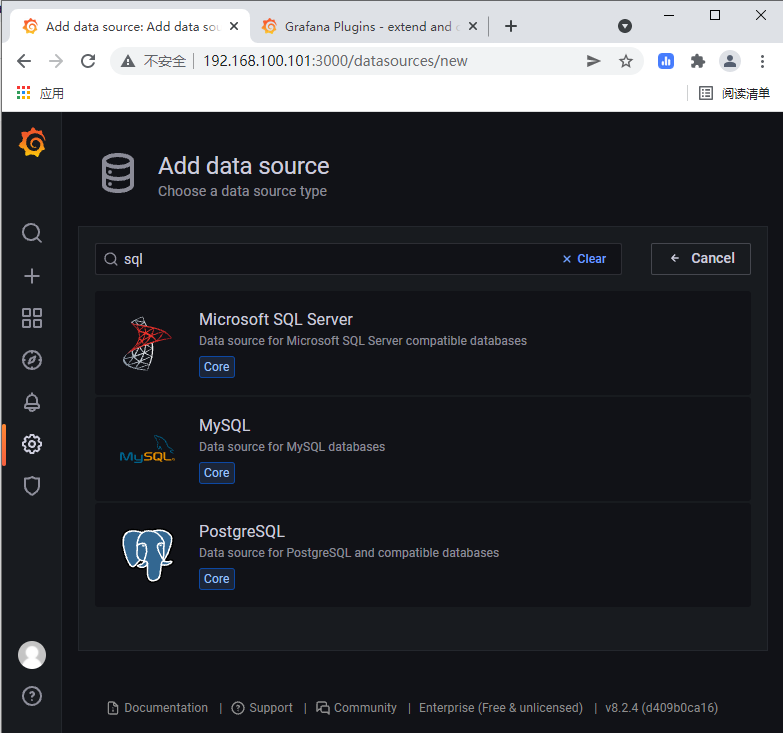Click the Core badge under PostgreSQL
783x733 pixels.
[x=217, y=579]
